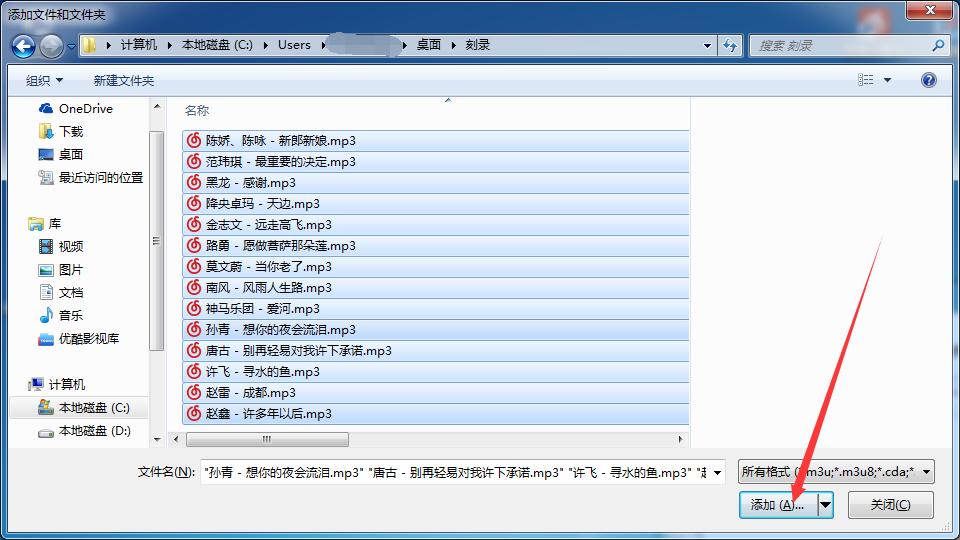Open recent locations dropdown beside the Forward arrow
960x540 pixels.
[x=71, y=46]
